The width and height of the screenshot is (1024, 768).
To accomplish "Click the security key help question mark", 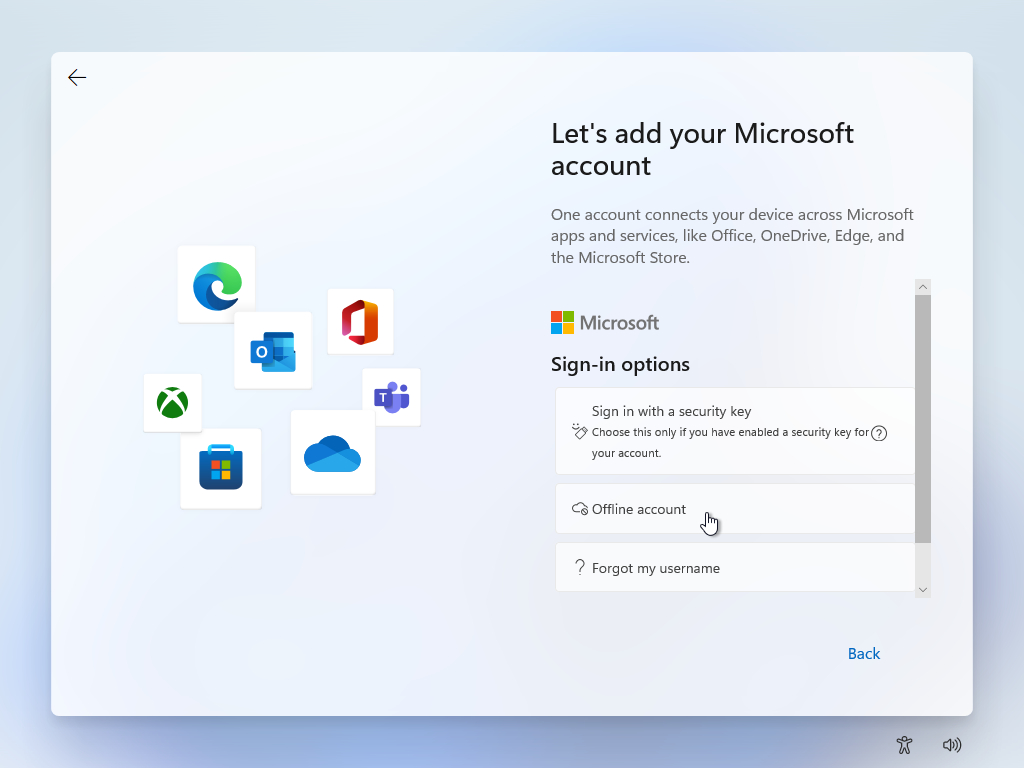I will [879, 433].
